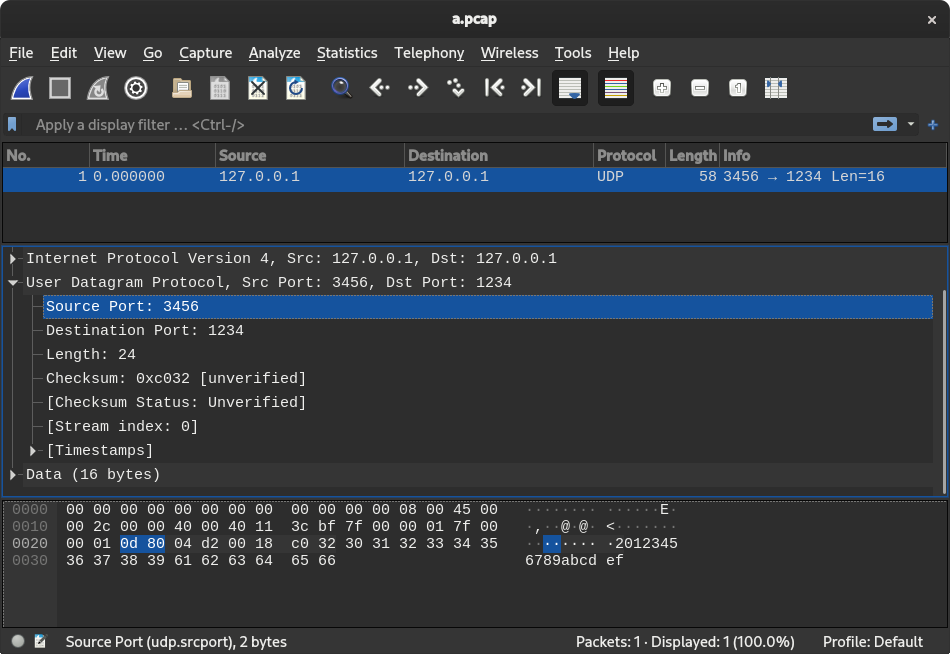
Task: Open the Statistics menu
Action: pos(347,53)
